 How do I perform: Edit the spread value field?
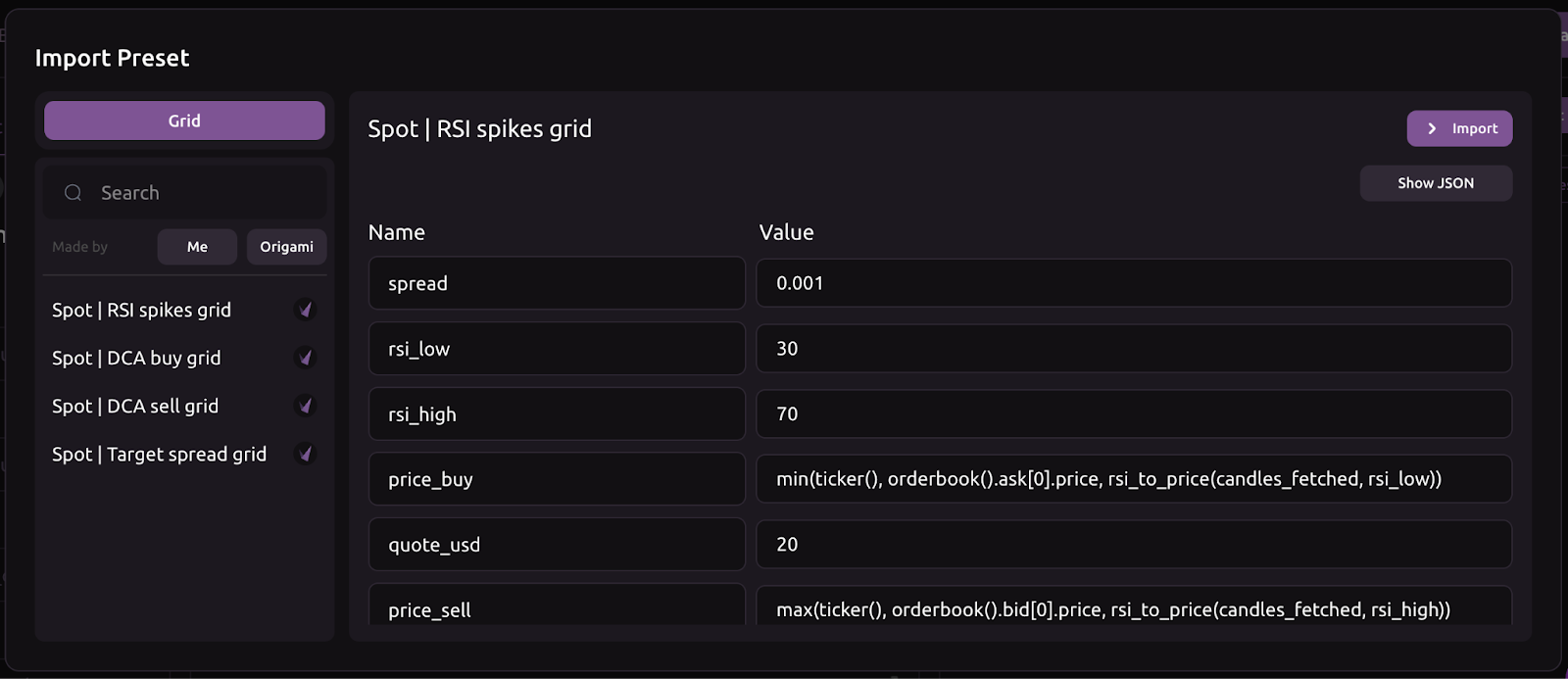1133,283
